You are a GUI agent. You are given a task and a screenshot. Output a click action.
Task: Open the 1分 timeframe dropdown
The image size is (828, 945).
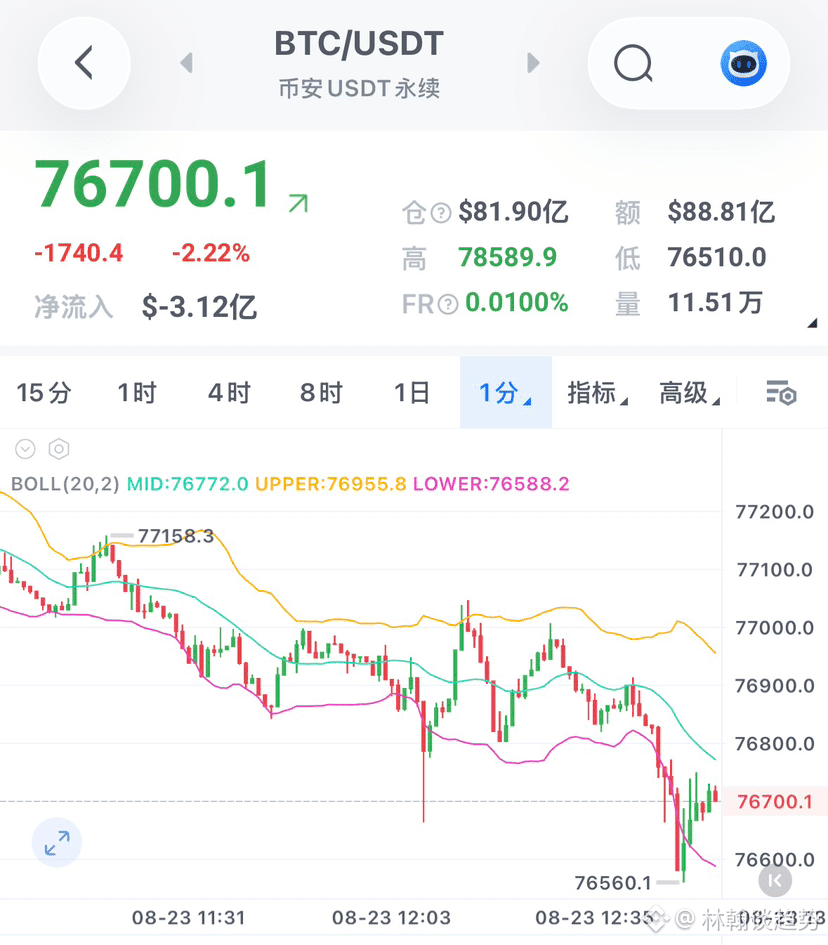click(x=506, y=392)
